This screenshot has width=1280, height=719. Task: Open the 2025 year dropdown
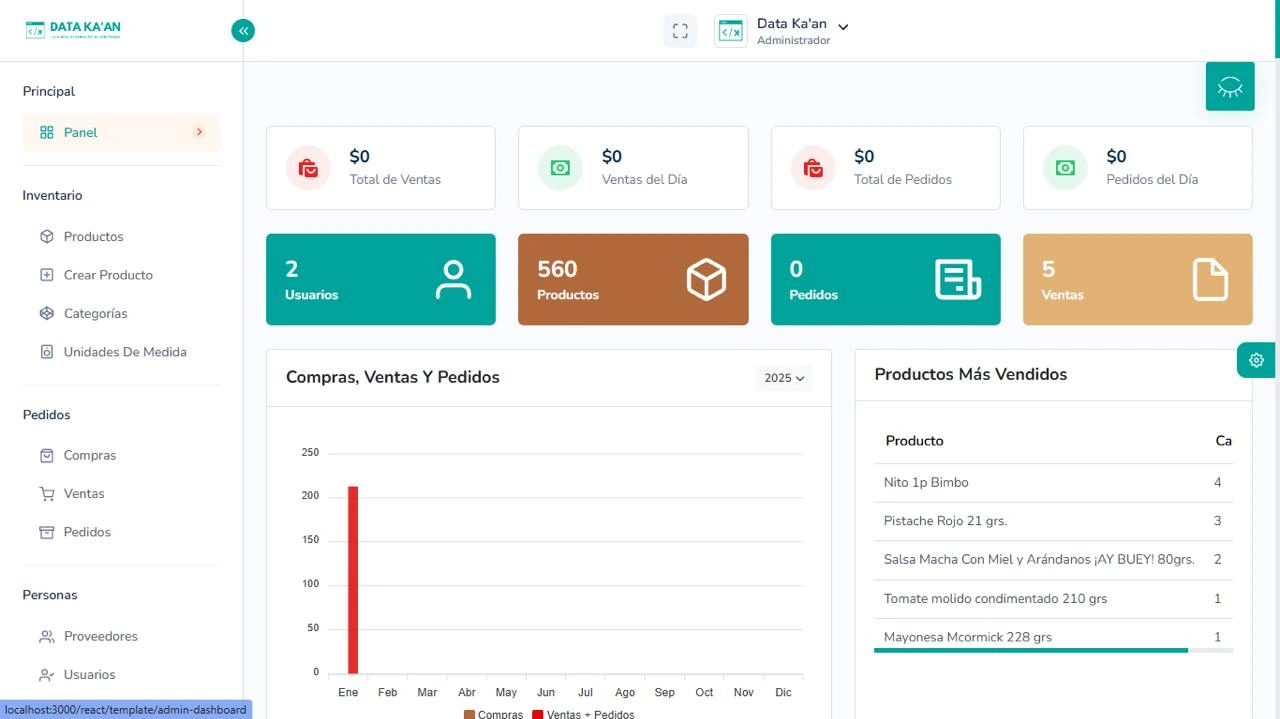(784, 378)
